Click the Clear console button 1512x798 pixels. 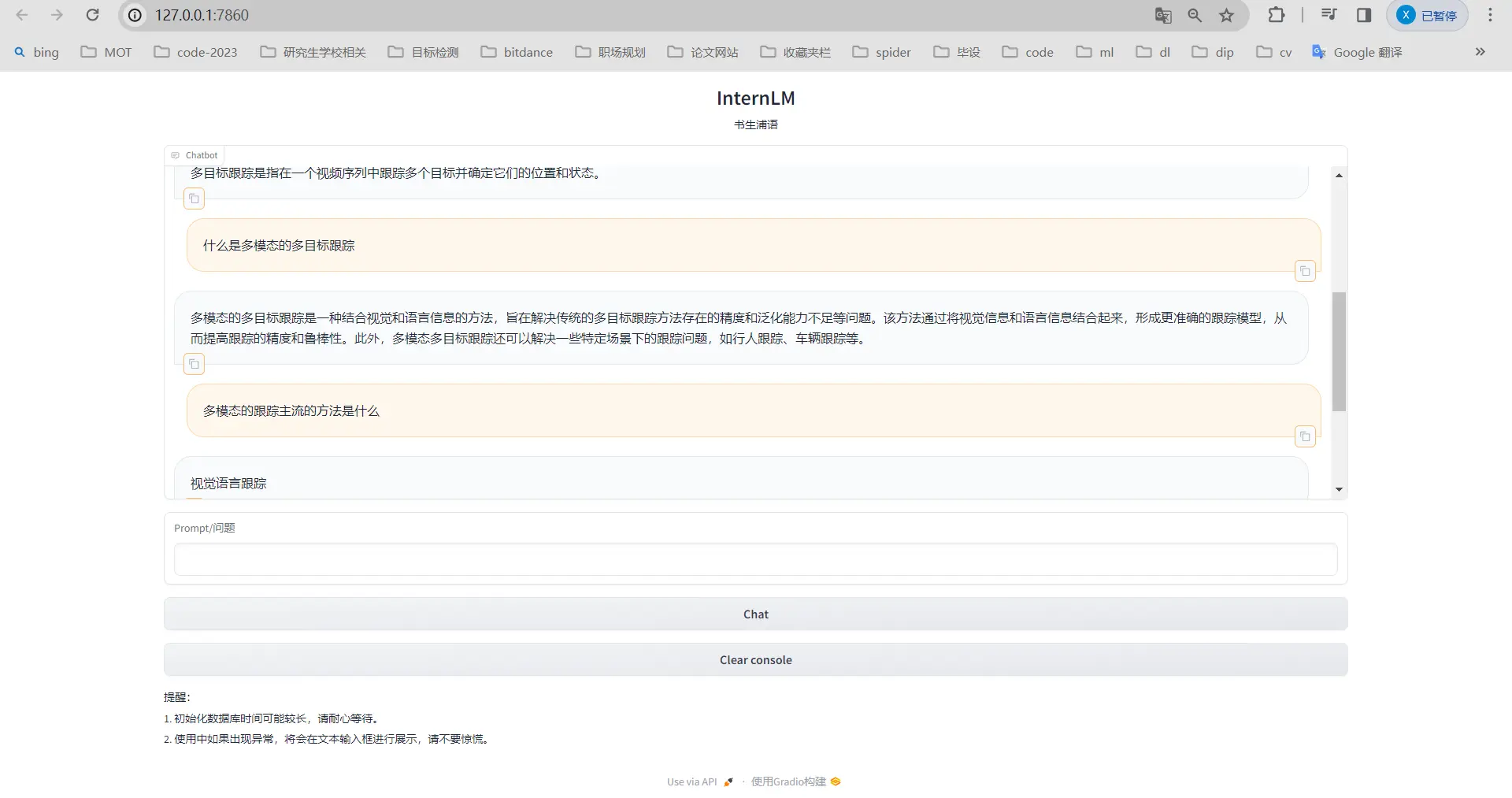[x=755, y=660]
